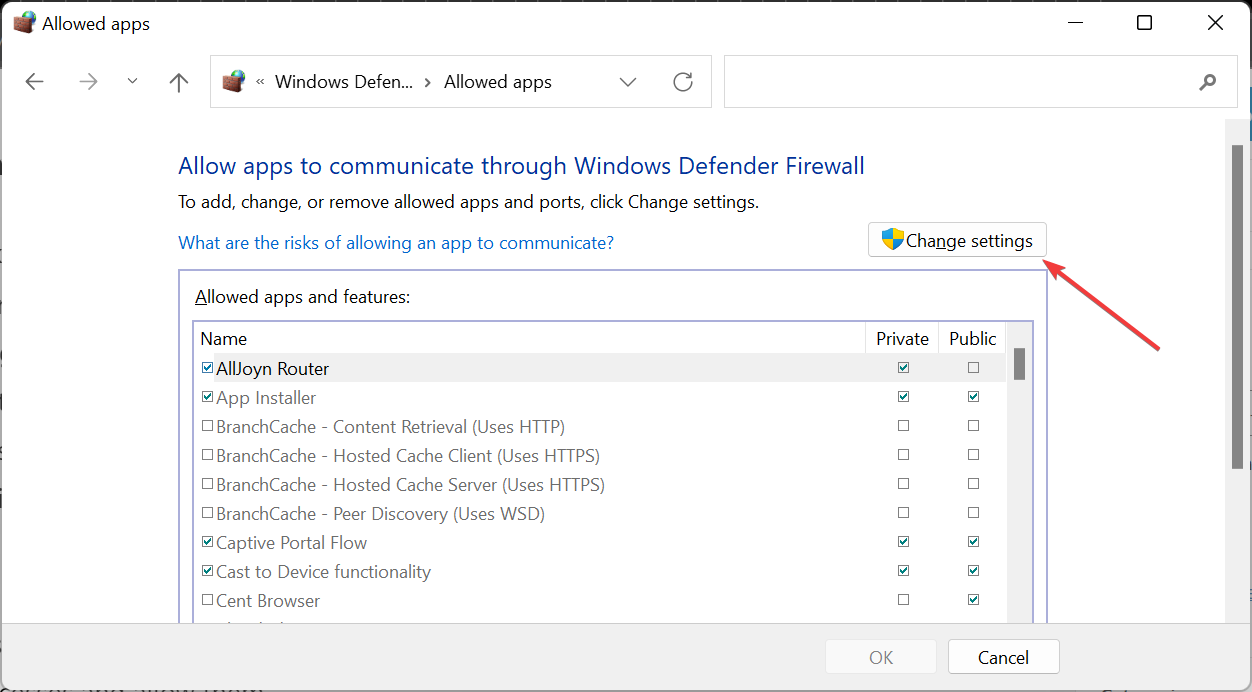Toggle the Private checkbox for AllJoyn Router
This screenshot has height=692, width=1252.
coord(904,368)
